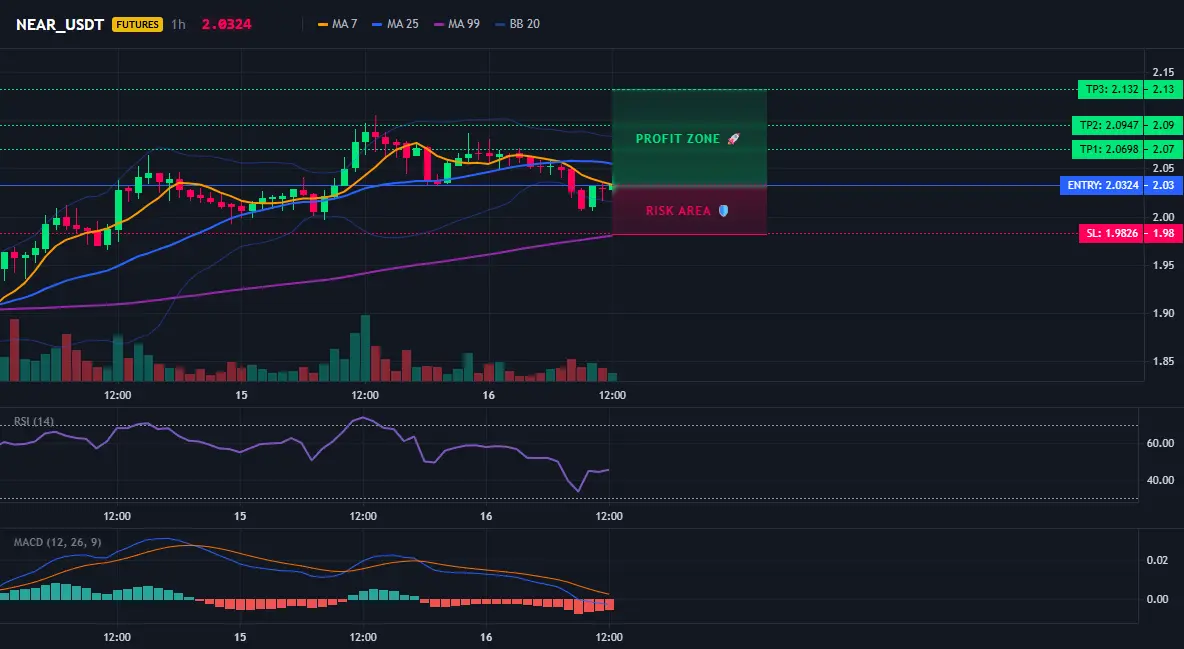Toggle the BB 20 legend entry
Image resolution: width=1184 pixels, height=649 pixels.
(x=517, y=24)
